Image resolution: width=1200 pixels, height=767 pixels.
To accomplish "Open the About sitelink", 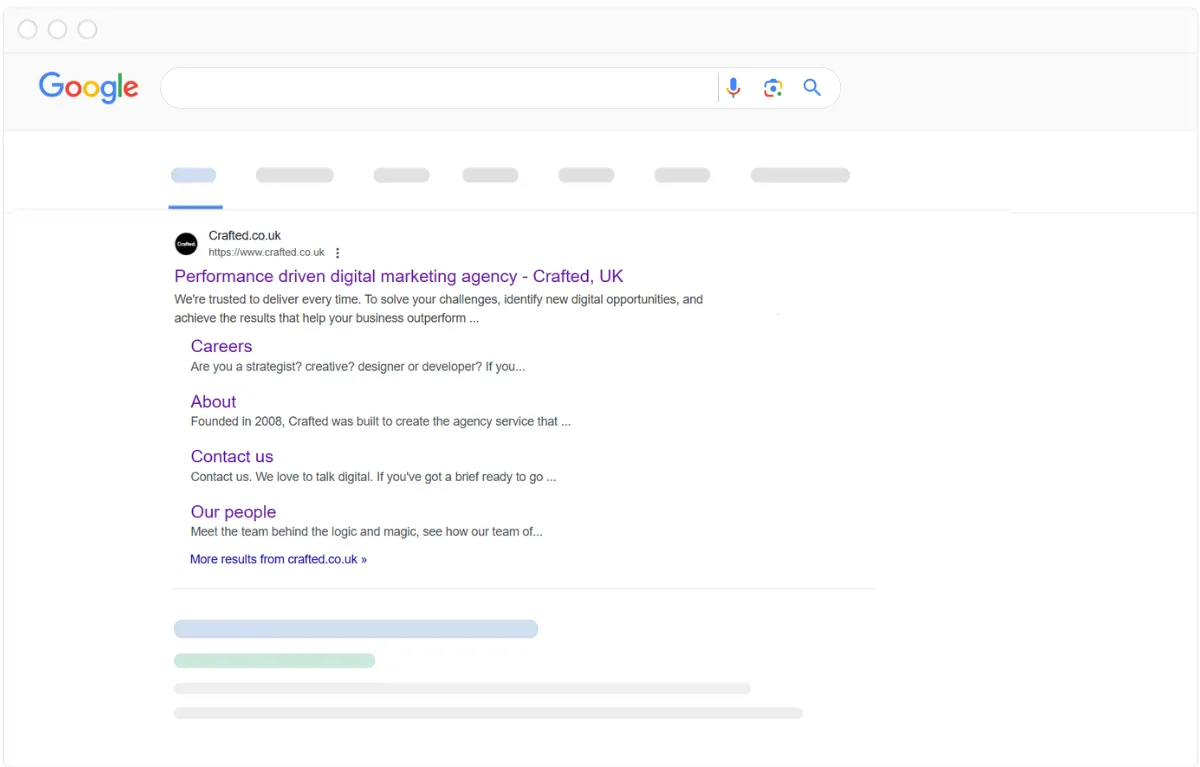I will tap(213, 401).
